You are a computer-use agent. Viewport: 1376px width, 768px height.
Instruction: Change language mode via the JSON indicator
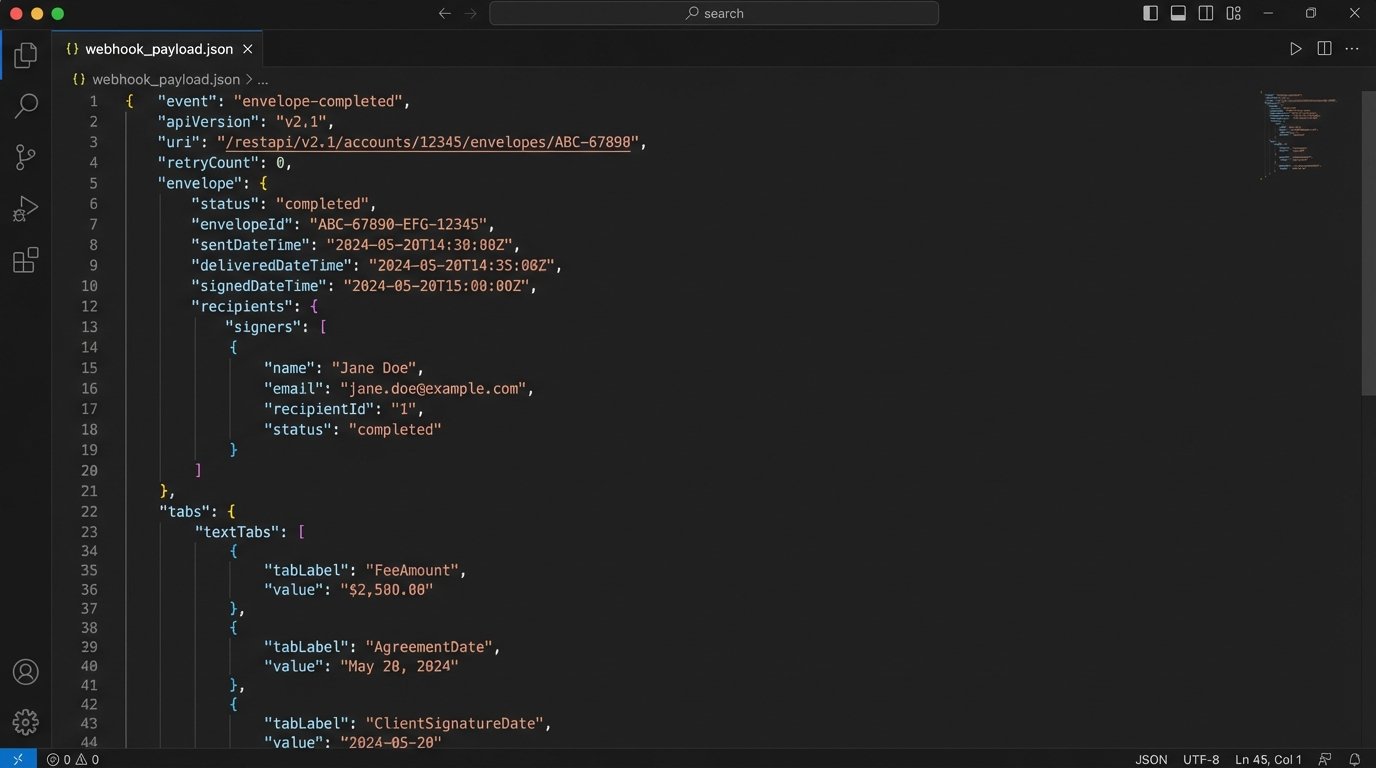point(1151,759)
